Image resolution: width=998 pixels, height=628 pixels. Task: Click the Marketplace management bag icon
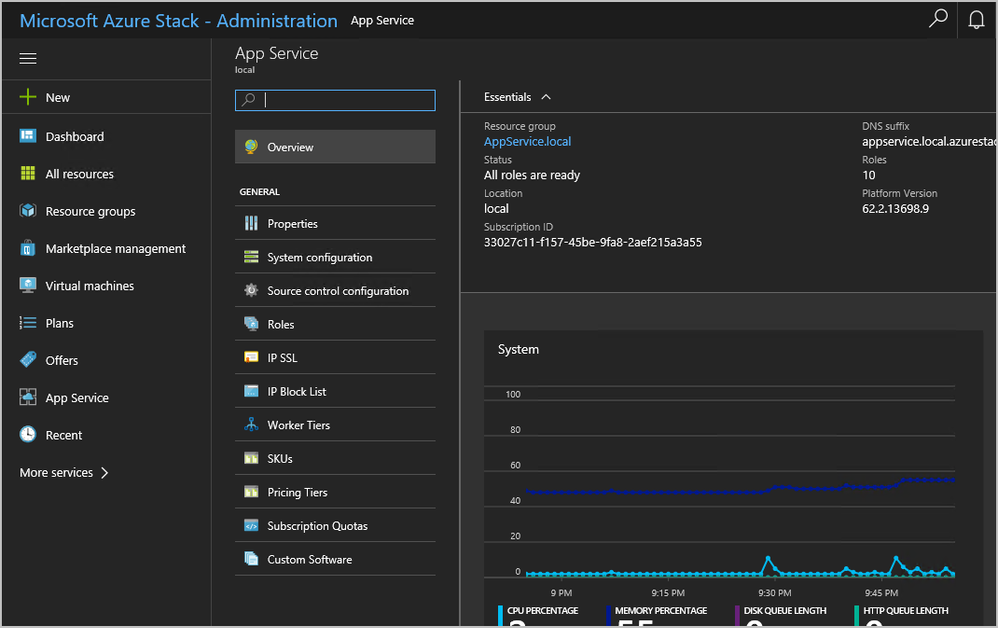[28, 248]
